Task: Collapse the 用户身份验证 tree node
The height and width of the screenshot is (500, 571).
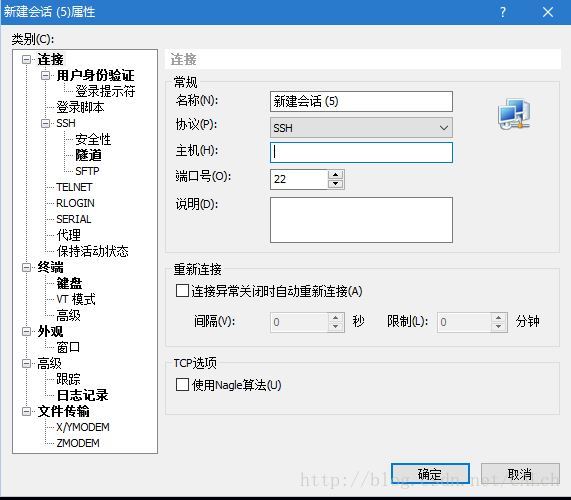Action: pyautogui.click(x=45, y=75)
